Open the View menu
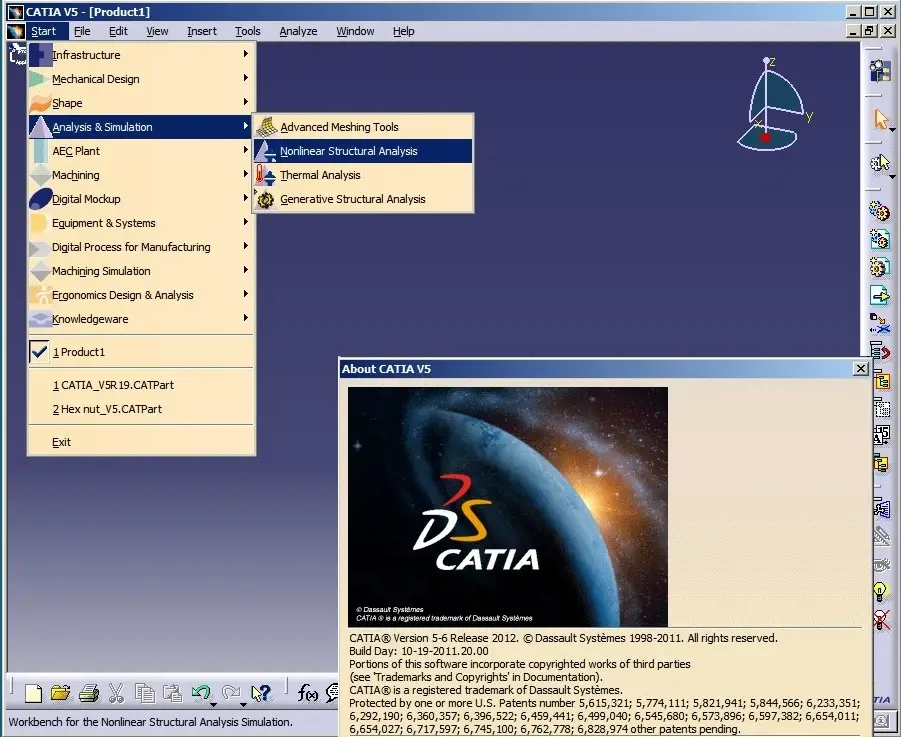This screenshot has width=901, height=737. pyautogui.click(x=157, y=31)
